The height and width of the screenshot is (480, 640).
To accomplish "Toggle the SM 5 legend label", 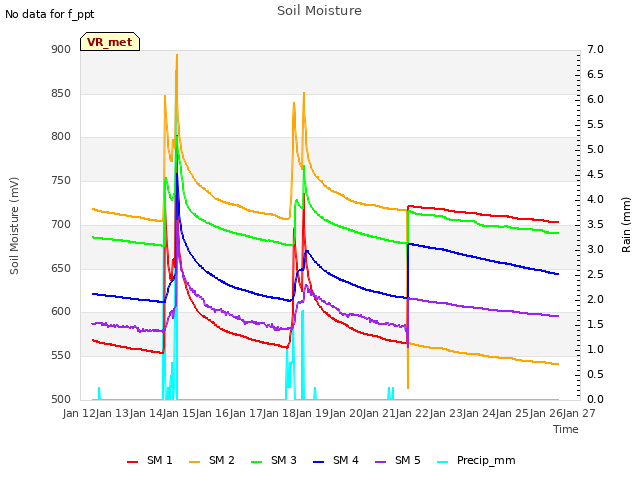I will tap(408, 460).
